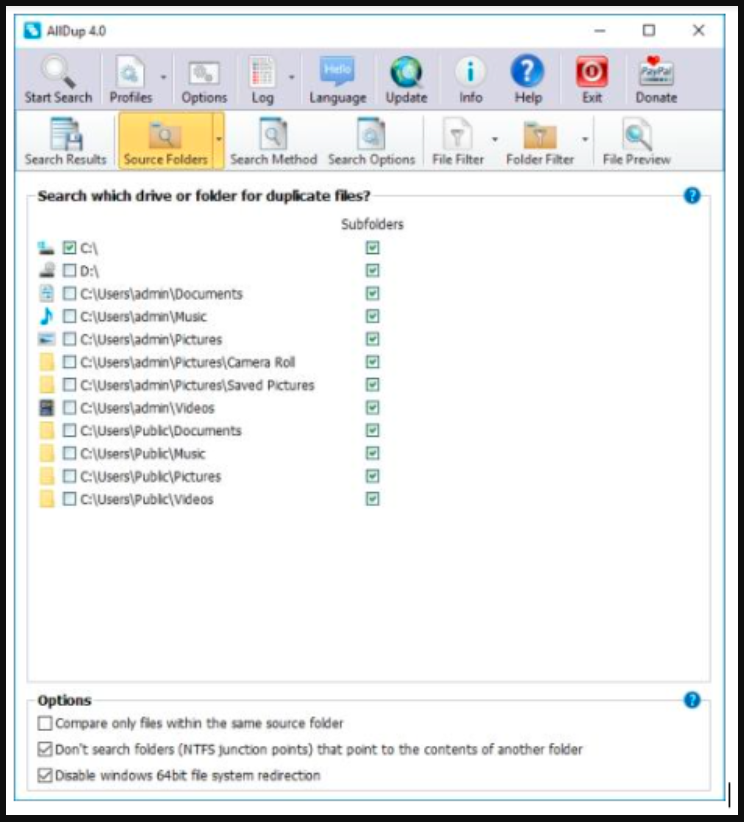Select the C:\Users\Public\Music path text
744x822 pixels.
coord(142,453)
